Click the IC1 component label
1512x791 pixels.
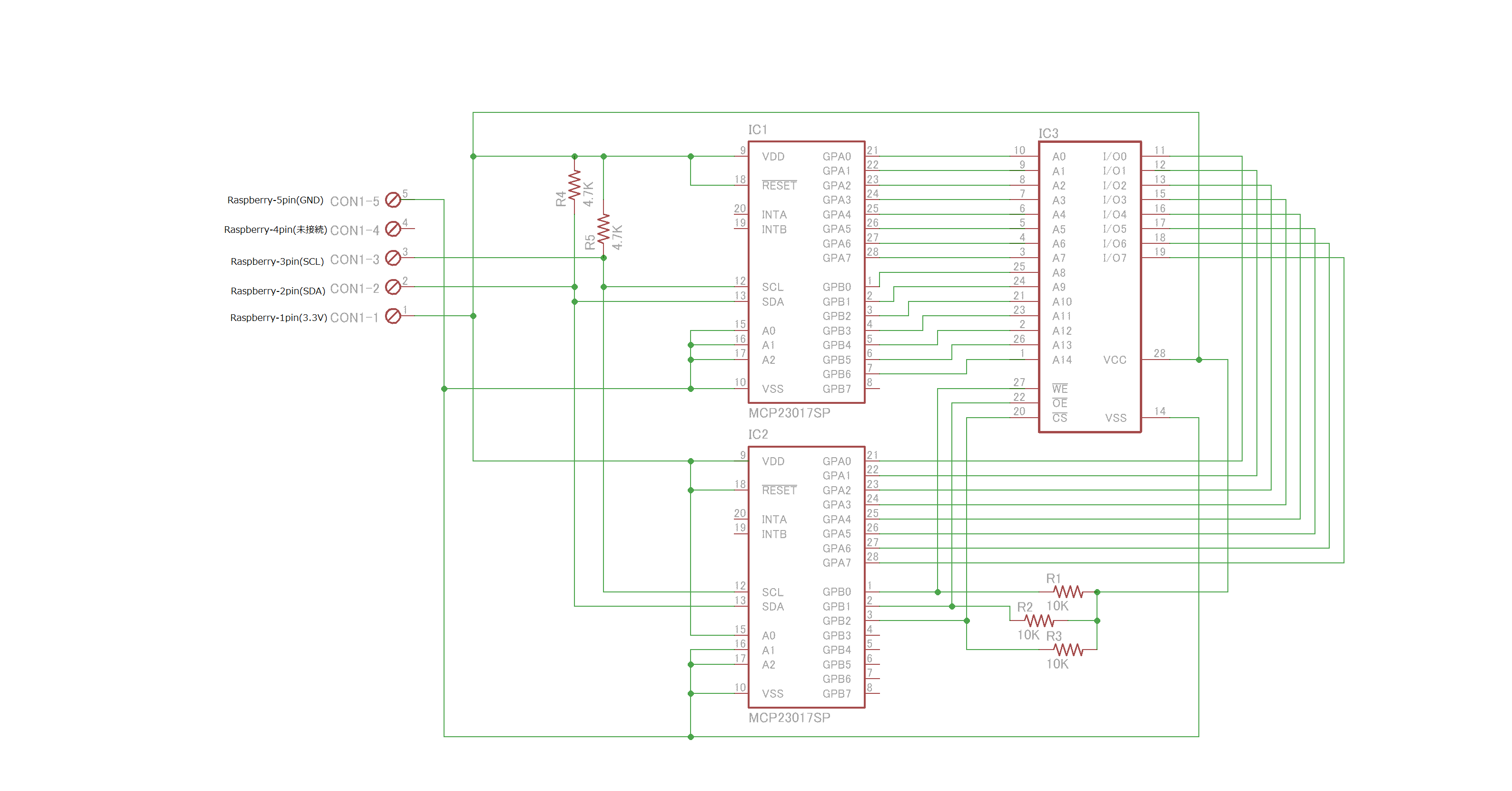[x=757, y=130]
